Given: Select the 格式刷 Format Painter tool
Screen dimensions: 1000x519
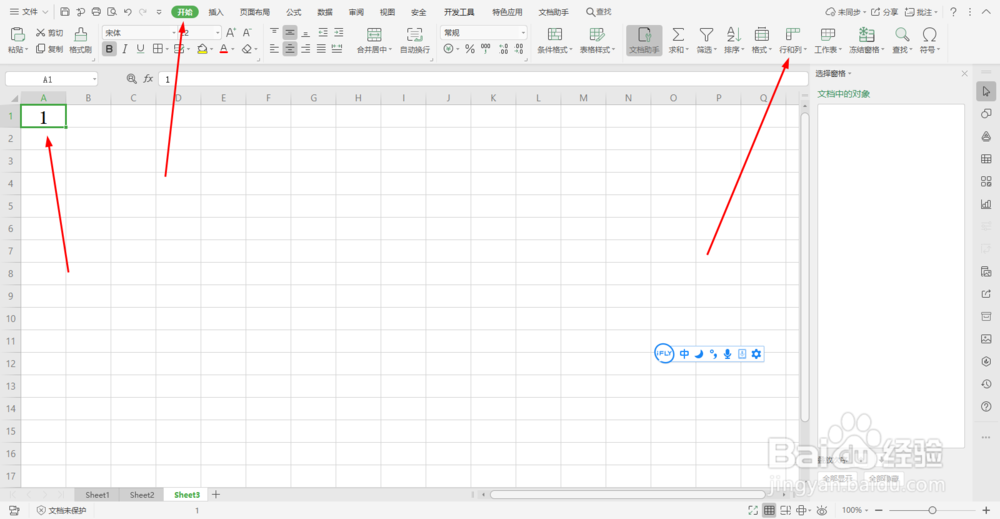Looking at the screenshot, I should (80, 40).
